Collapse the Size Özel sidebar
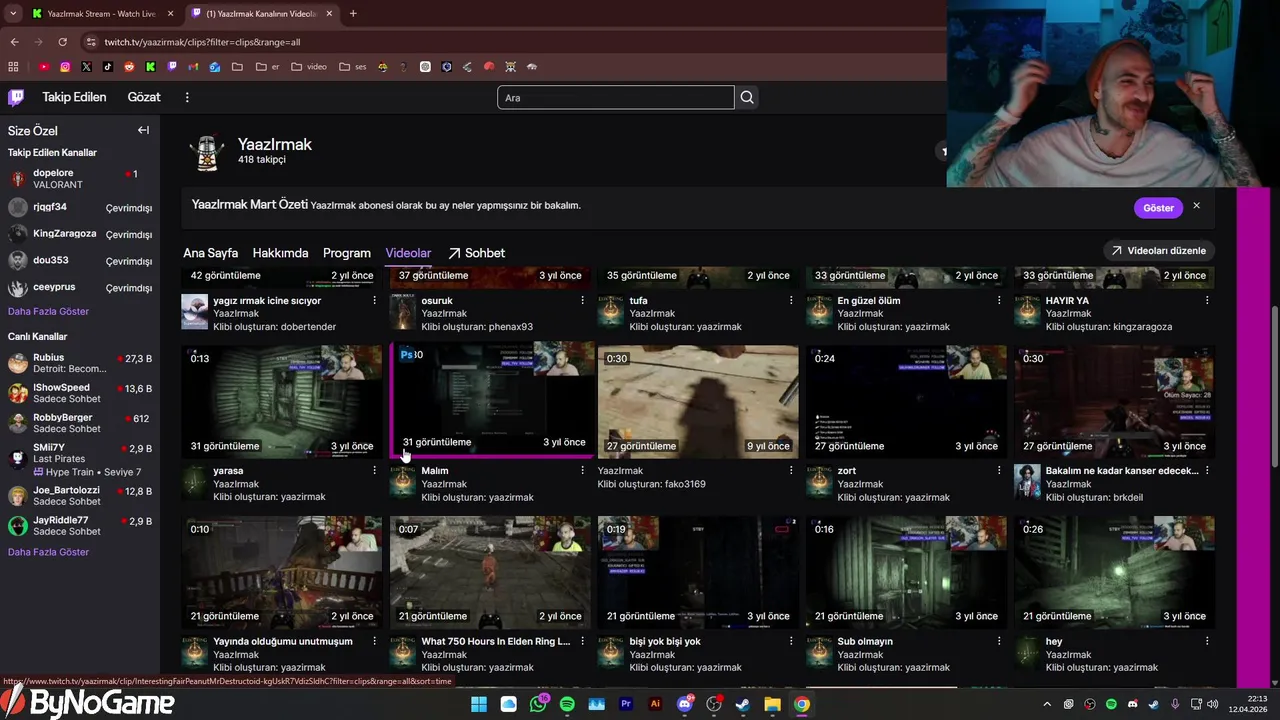Screen dimensions: 1280x720 pyautogui.click(x=143, y=130)
